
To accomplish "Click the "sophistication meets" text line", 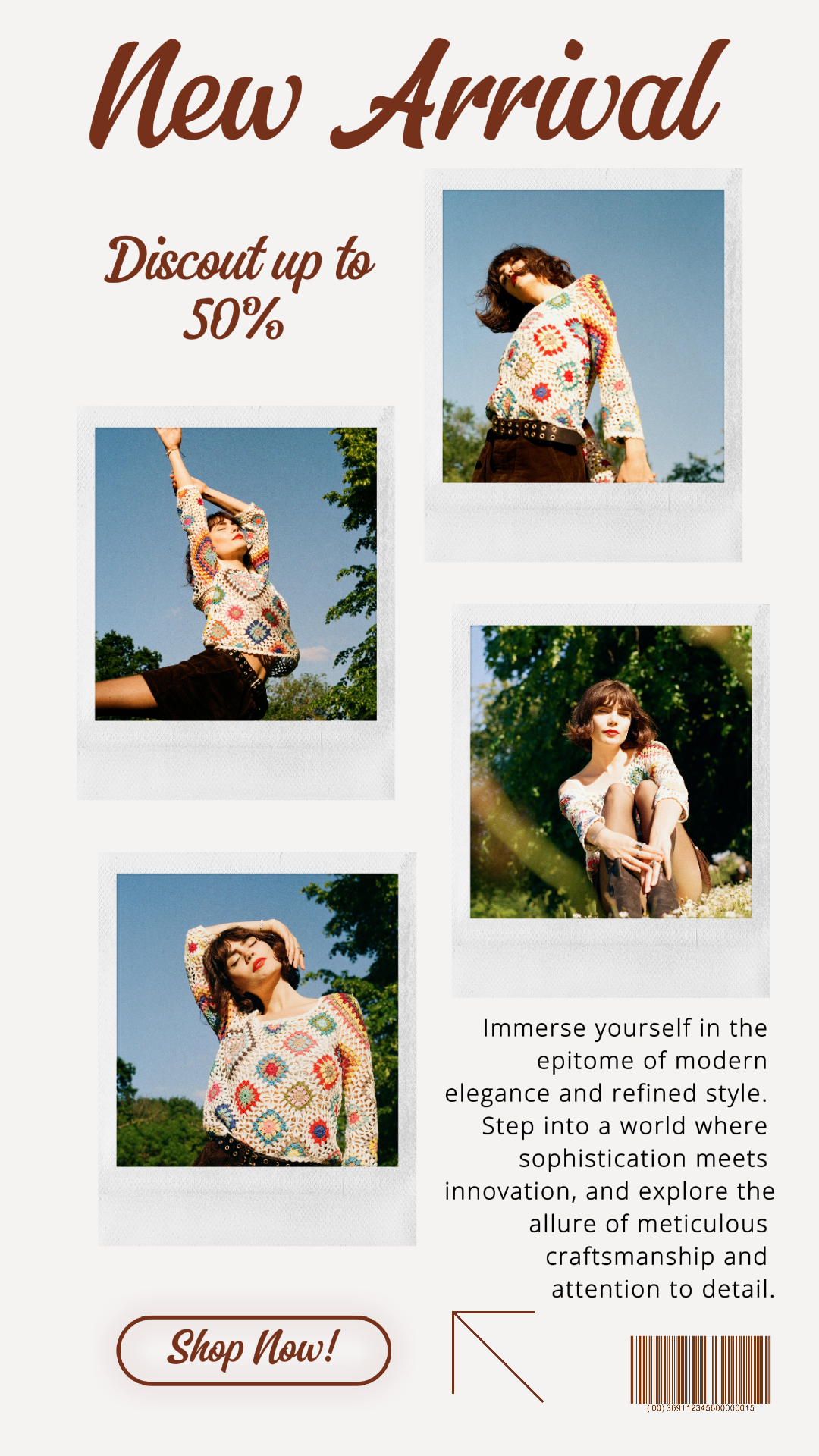I will [x=643, y=1159].
